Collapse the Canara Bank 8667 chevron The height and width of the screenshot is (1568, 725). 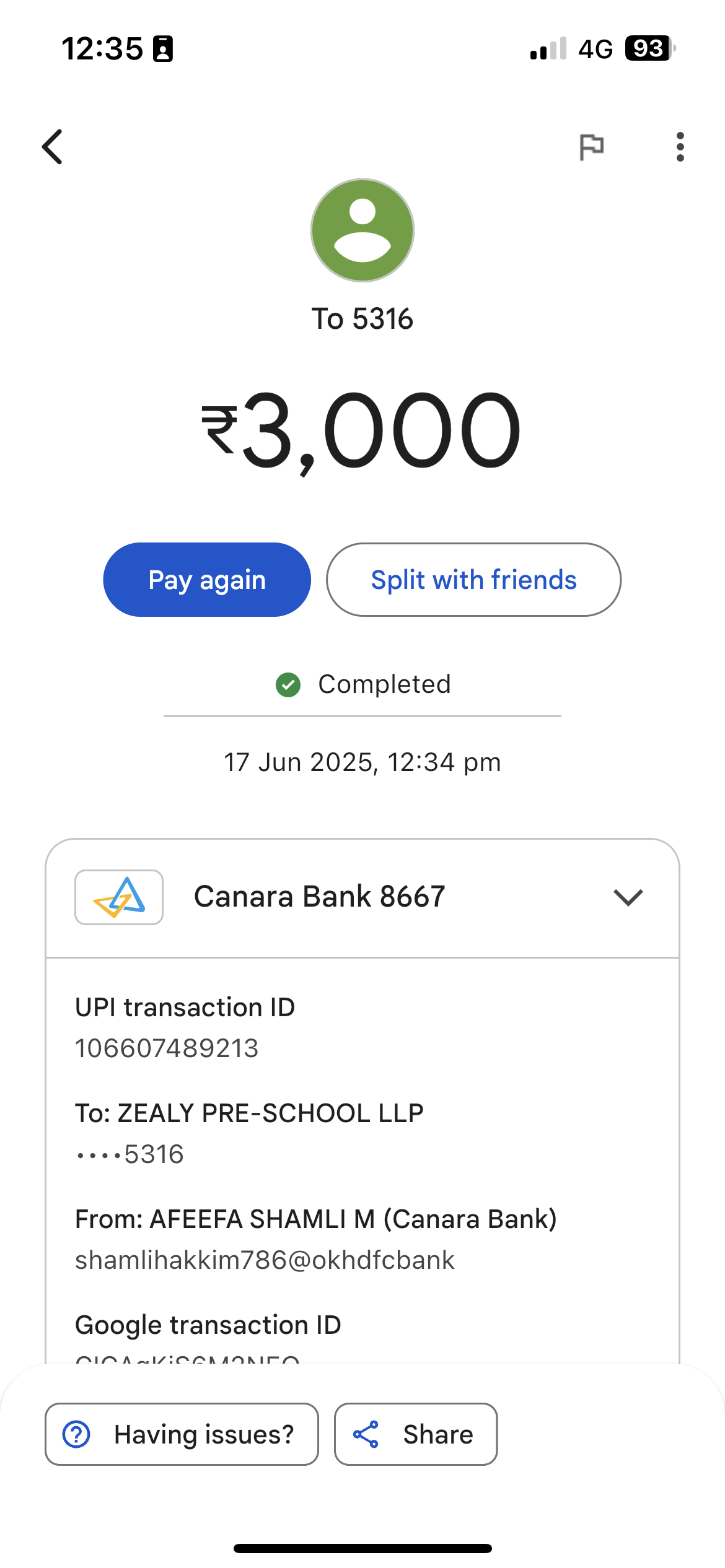tap(628, 897)
